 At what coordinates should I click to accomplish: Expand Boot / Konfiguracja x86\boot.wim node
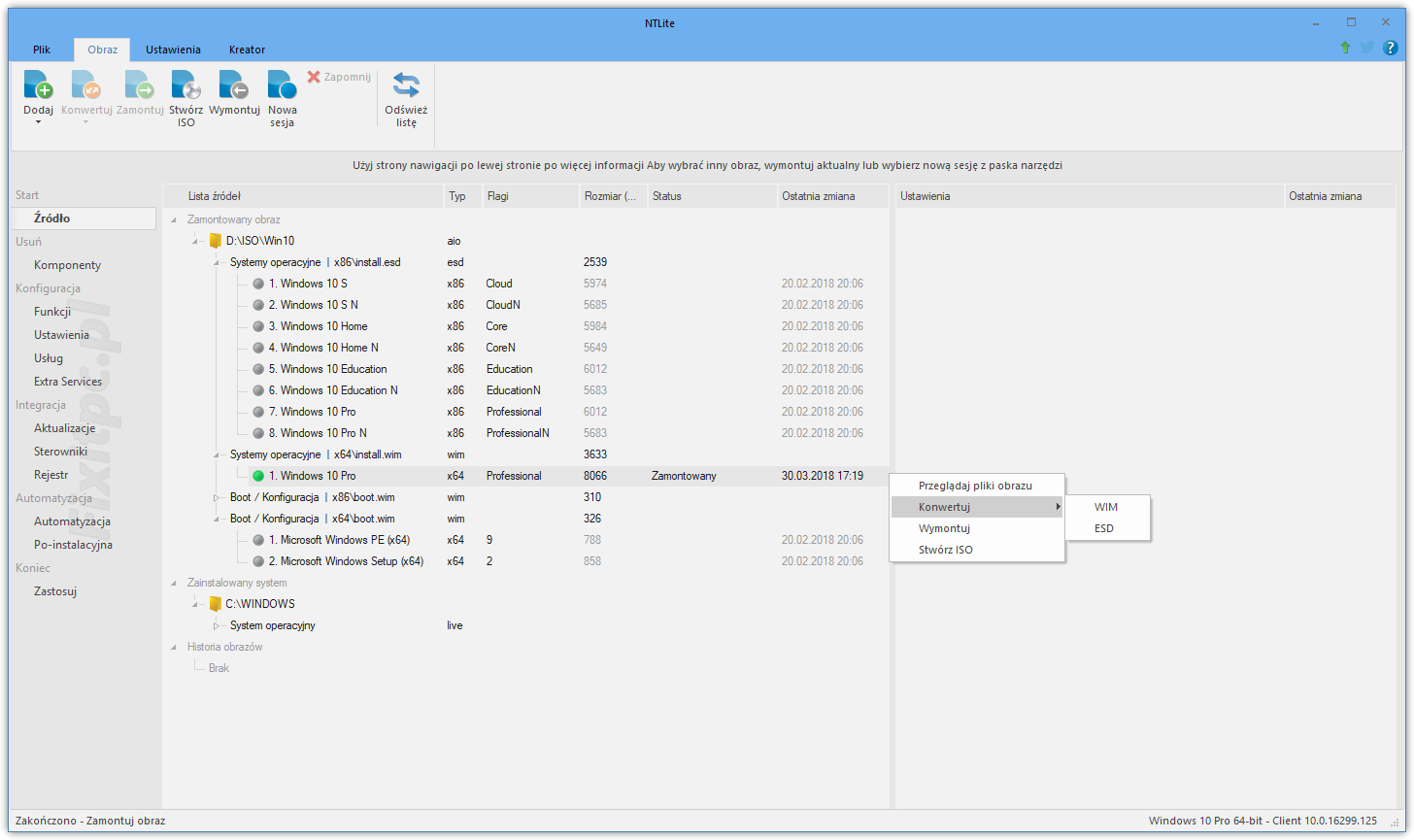tap(218, 497)
